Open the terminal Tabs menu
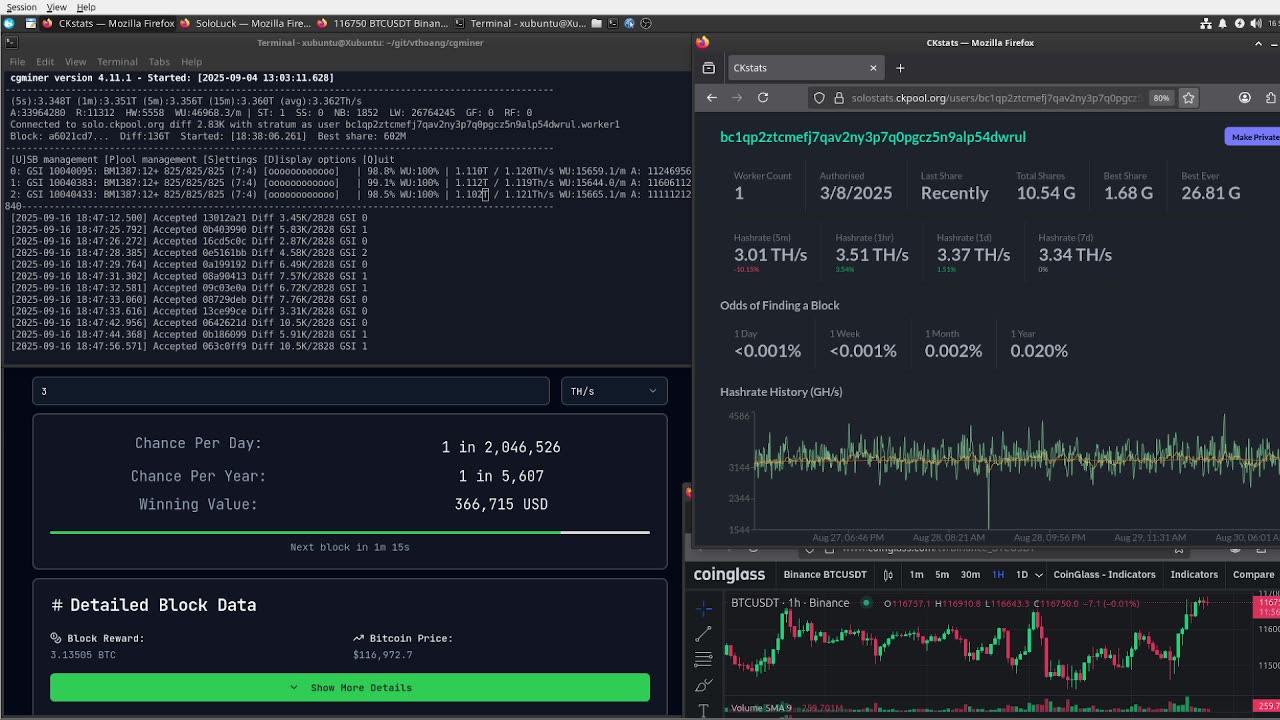This screenshot has width=1280, height=720. click(x=159, y=62)
